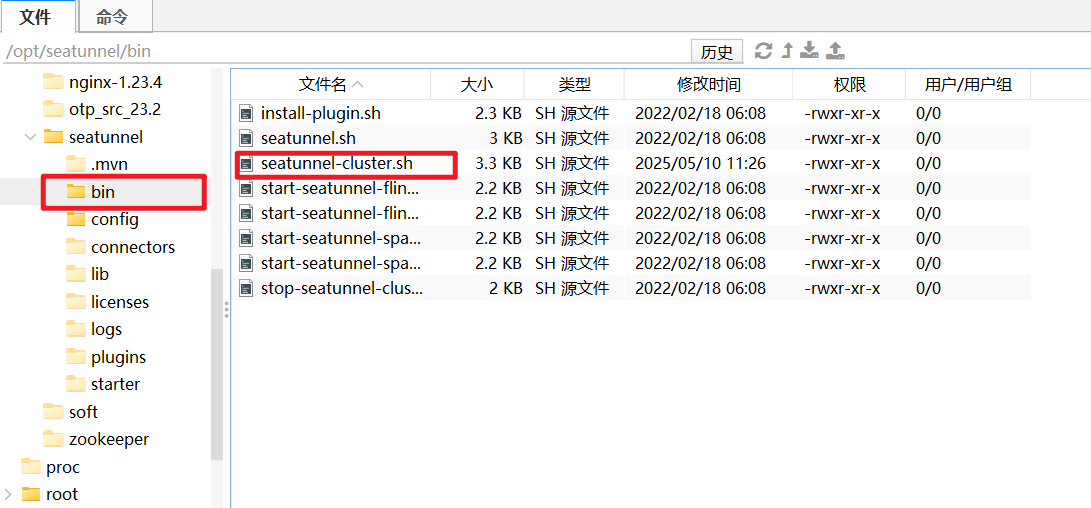The height and width of the screenshot is (508, 1091).
Task: Open the soft folder in the tree
Action: coord(83,412)
